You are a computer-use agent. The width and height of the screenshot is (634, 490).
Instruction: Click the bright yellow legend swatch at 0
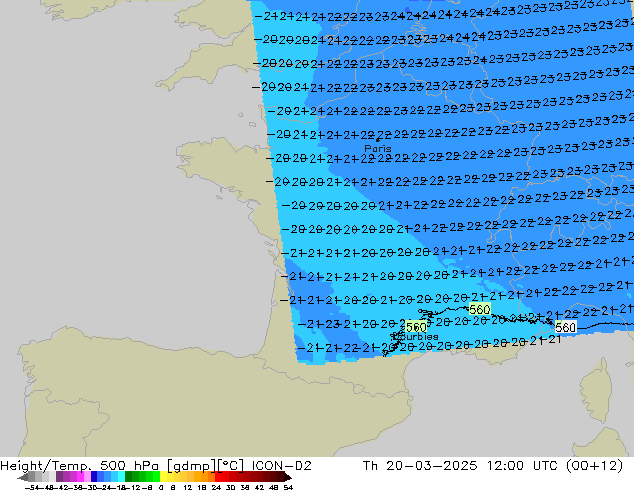[163, 477]
